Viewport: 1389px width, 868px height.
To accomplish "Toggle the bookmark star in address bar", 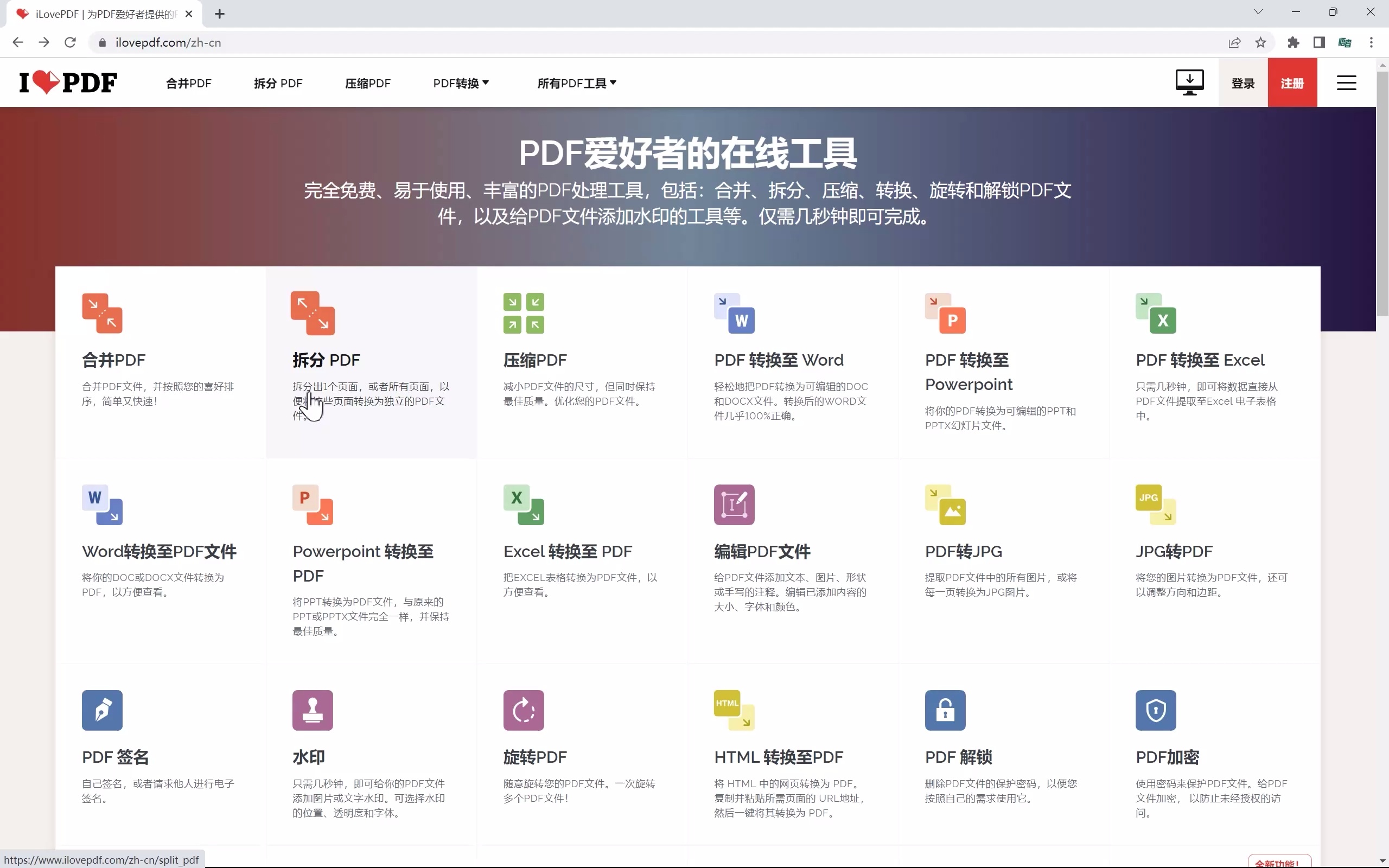I will coord(1260,42).
